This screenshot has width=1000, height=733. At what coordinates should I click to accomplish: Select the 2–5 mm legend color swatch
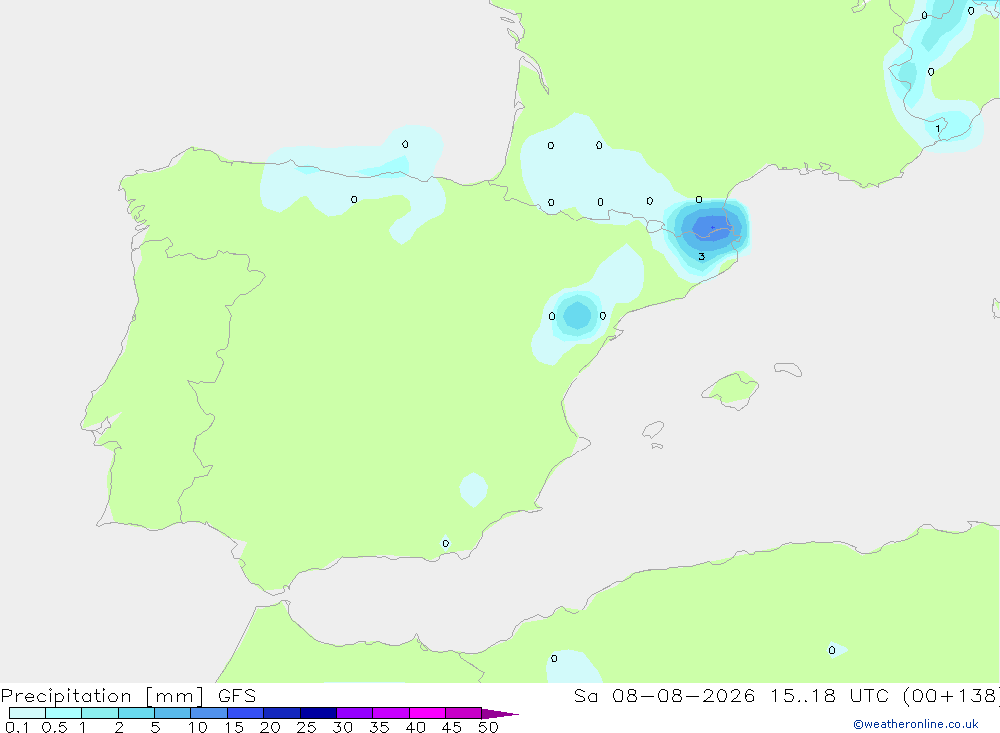[x=136, y=713]
